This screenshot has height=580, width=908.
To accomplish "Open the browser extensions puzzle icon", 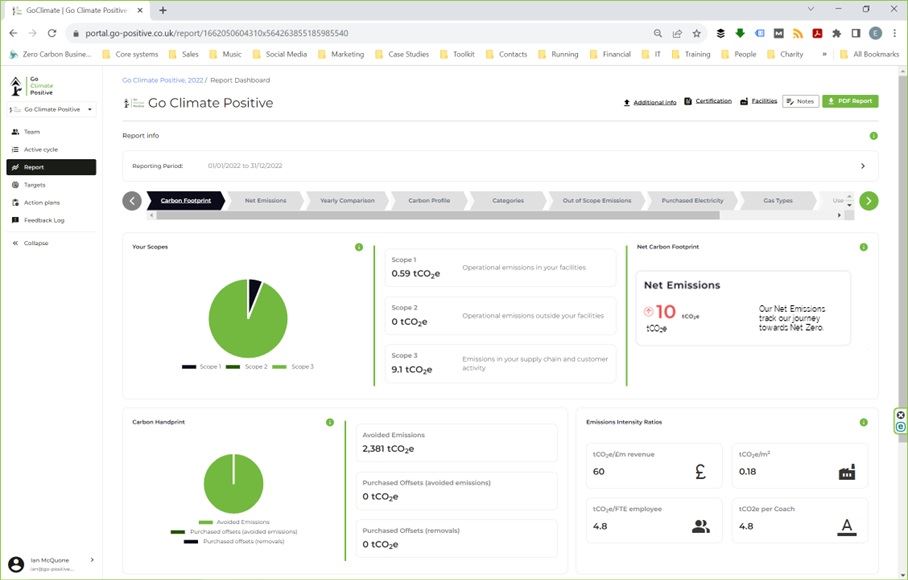I will pos(836,34).
